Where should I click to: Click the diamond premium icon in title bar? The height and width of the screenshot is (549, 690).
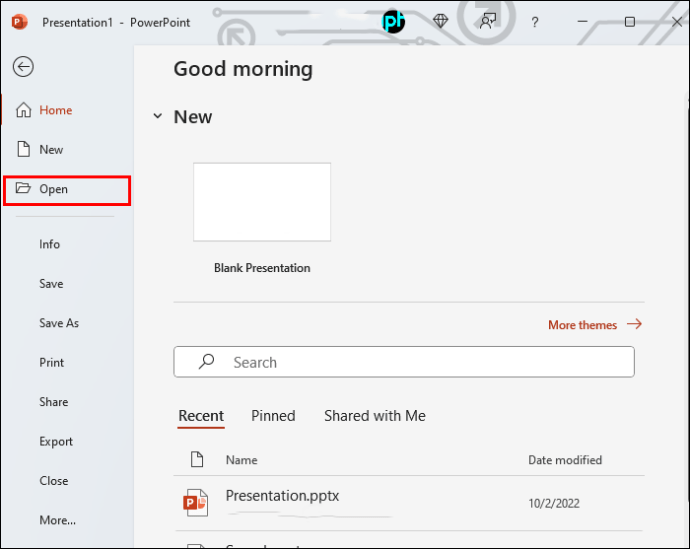point(441,21)
